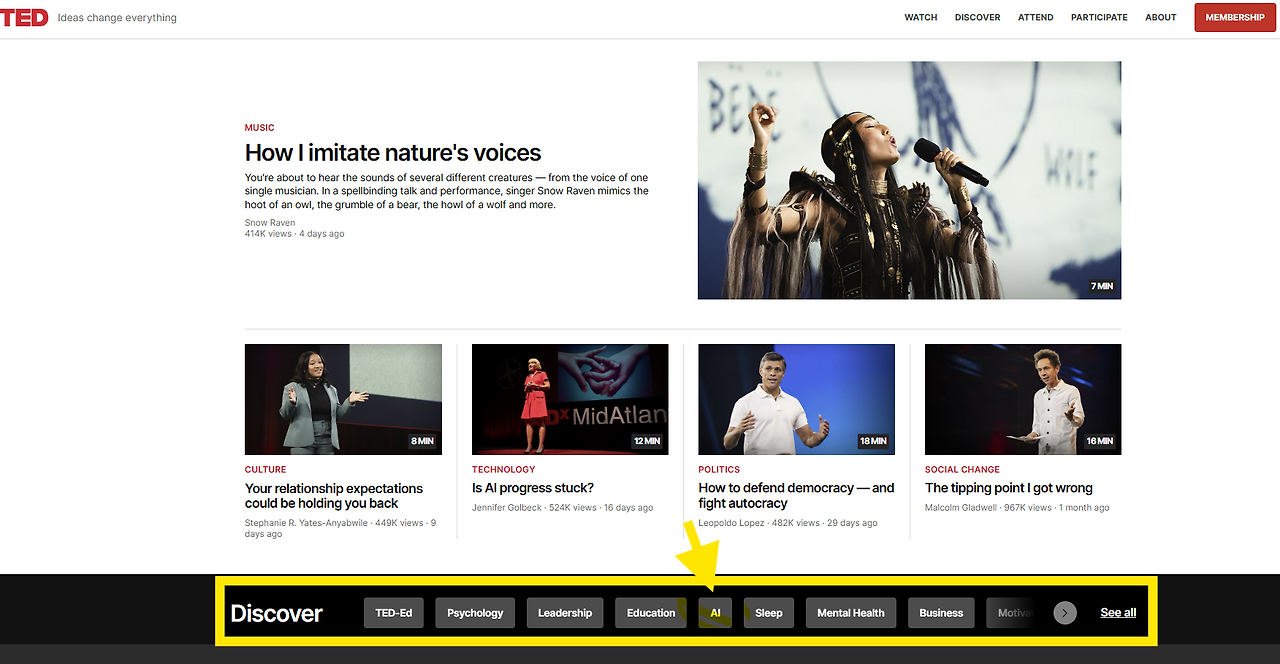Open "The tipping point I got wrong"
The height and width of the screenshot is (664, 1280).
coord(1009,488)
